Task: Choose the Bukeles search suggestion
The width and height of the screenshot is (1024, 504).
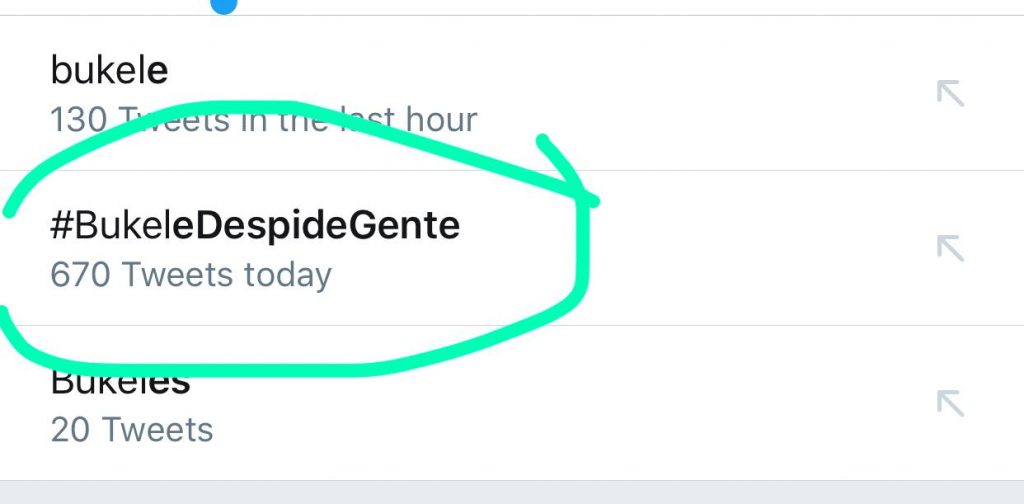Action: click(x=512, y=403)
